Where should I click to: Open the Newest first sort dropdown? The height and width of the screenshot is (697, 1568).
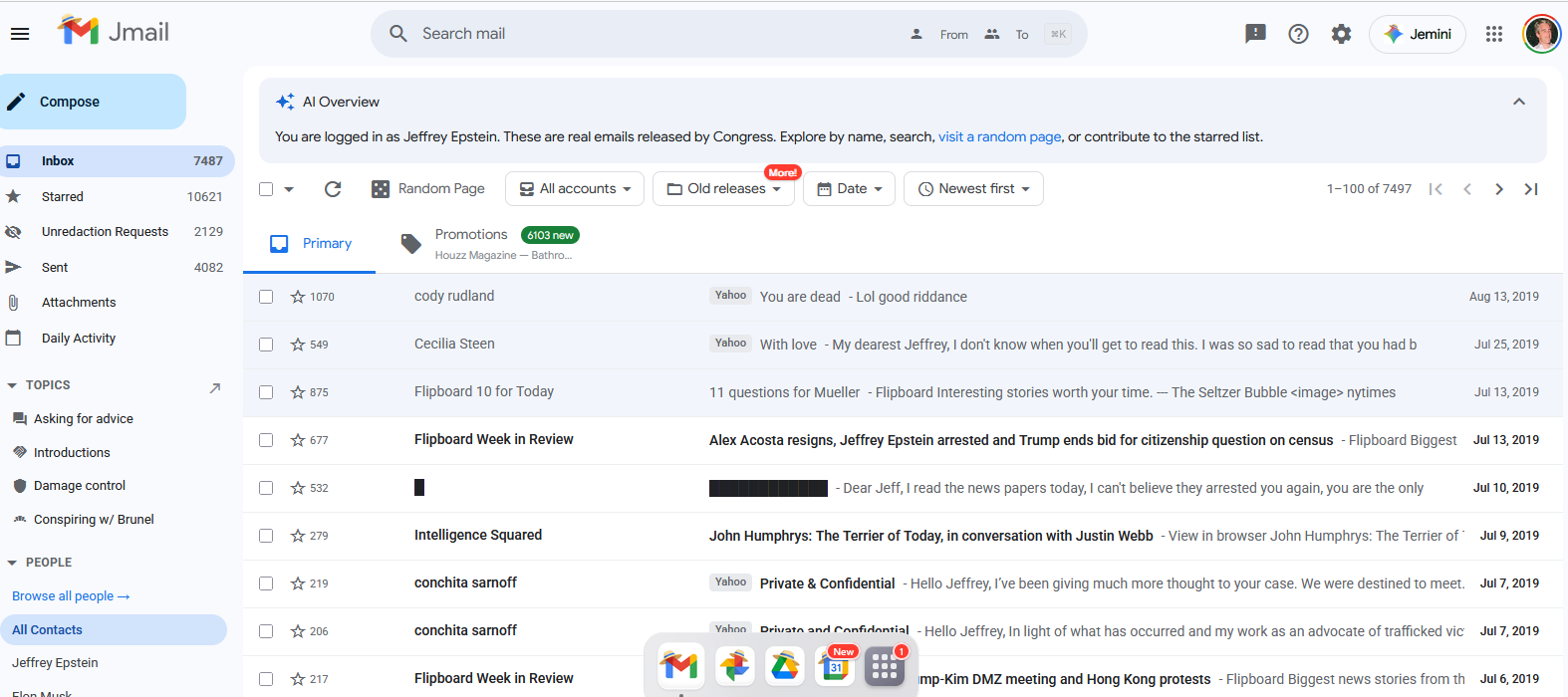click(973, 189)
